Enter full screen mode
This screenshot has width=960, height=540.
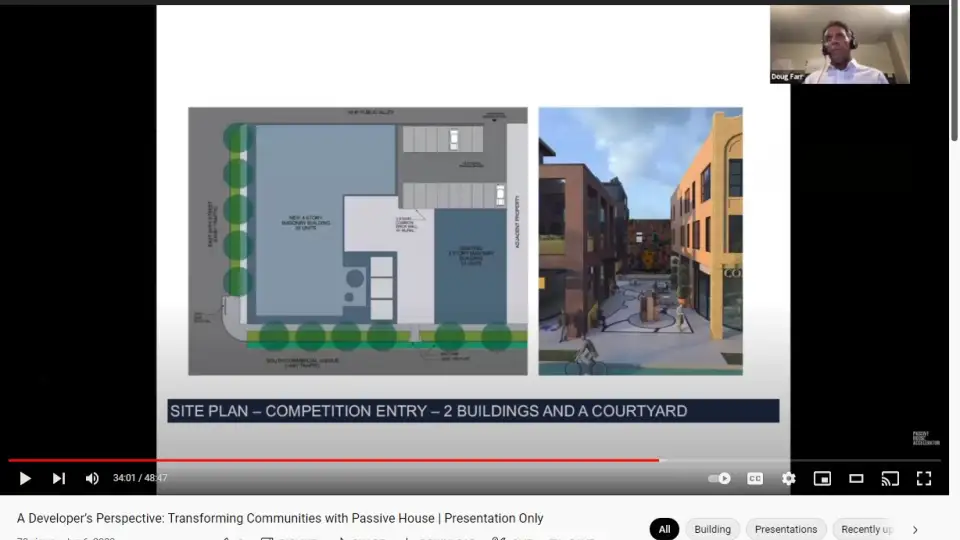coord(924,478)
